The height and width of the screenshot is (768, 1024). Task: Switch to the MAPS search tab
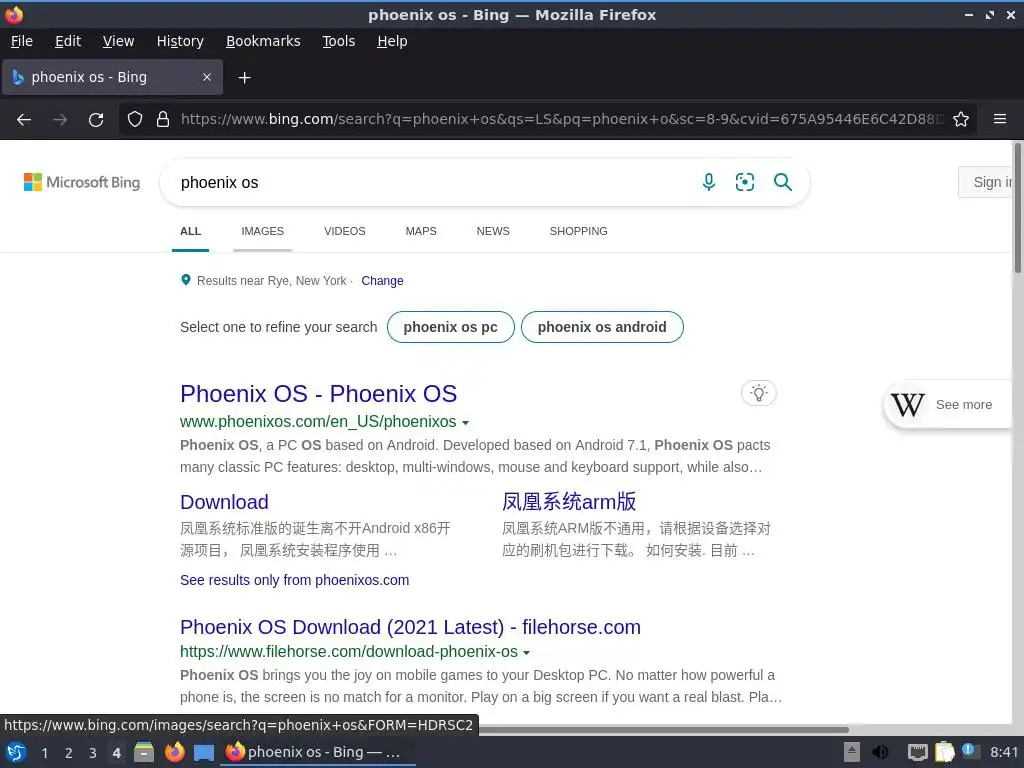pyautogui.click(x=421, y=231)
